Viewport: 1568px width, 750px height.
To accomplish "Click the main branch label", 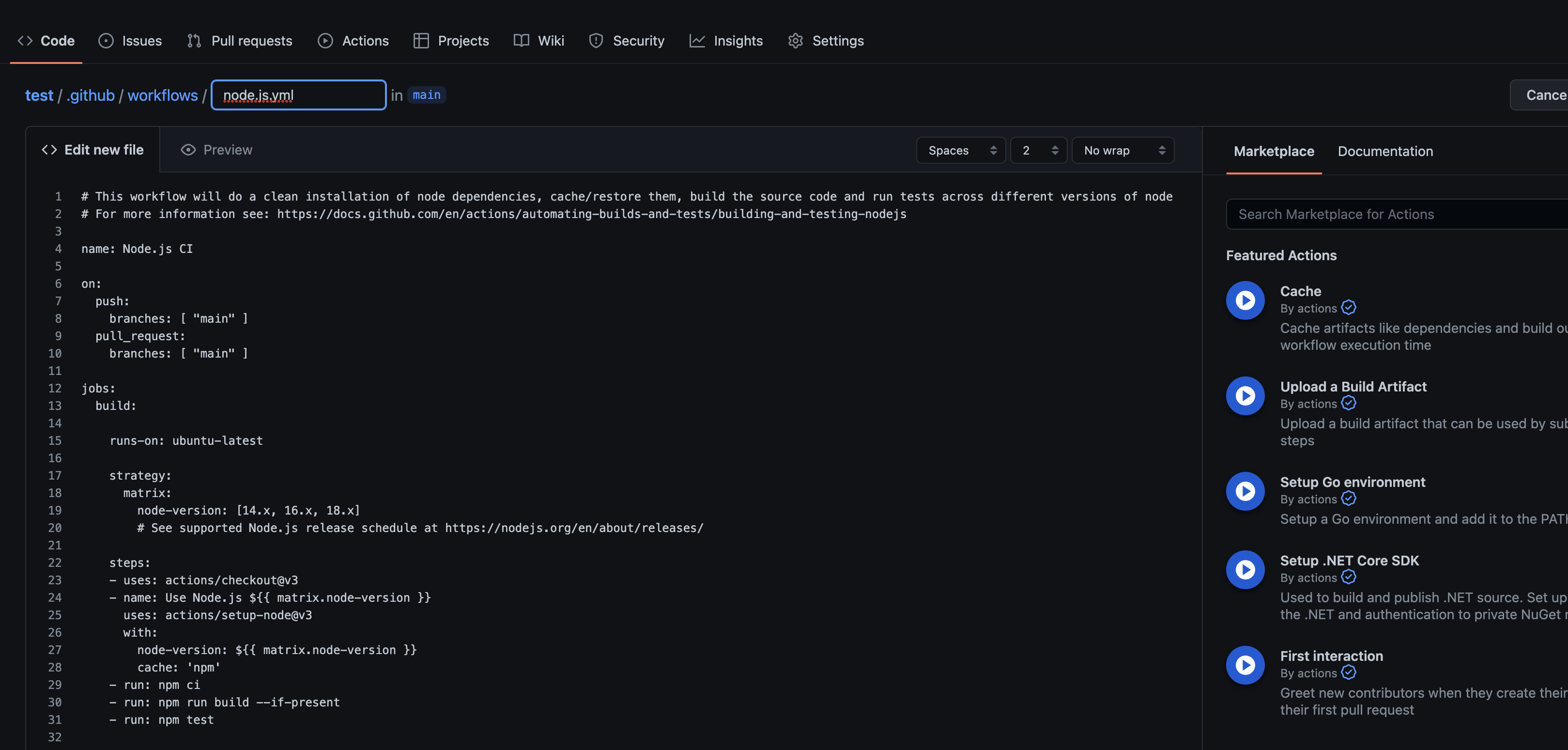I will click(426, 95).
